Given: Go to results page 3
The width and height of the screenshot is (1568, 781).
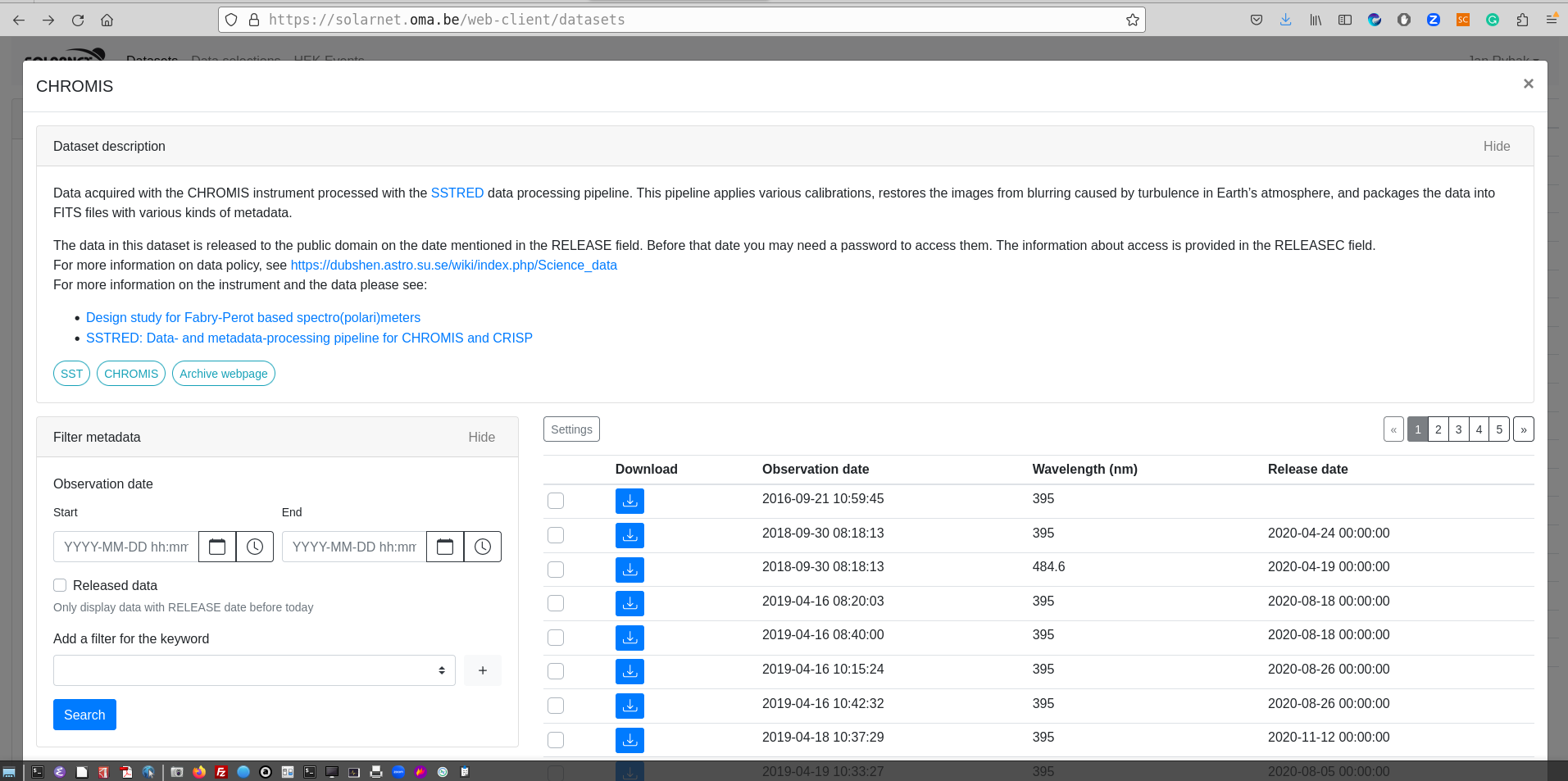Looking at the screenshot, I should 1458,429.
